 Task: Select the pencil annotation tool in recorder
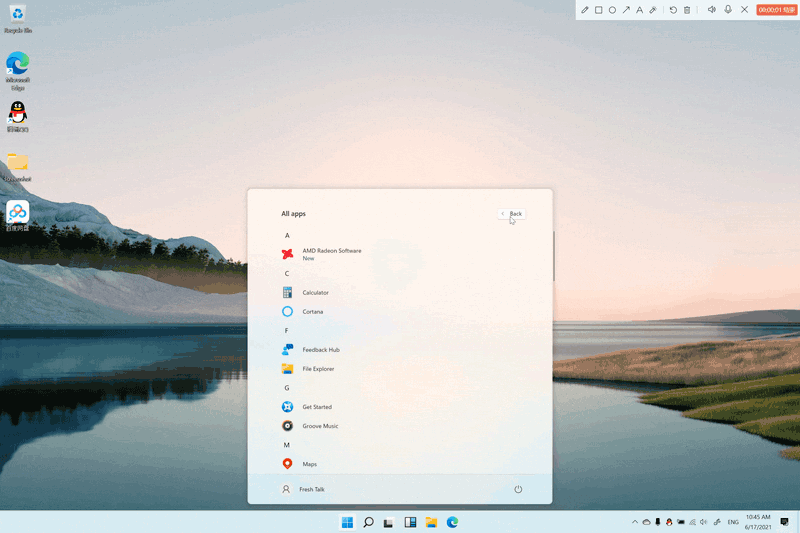point(585,10)
